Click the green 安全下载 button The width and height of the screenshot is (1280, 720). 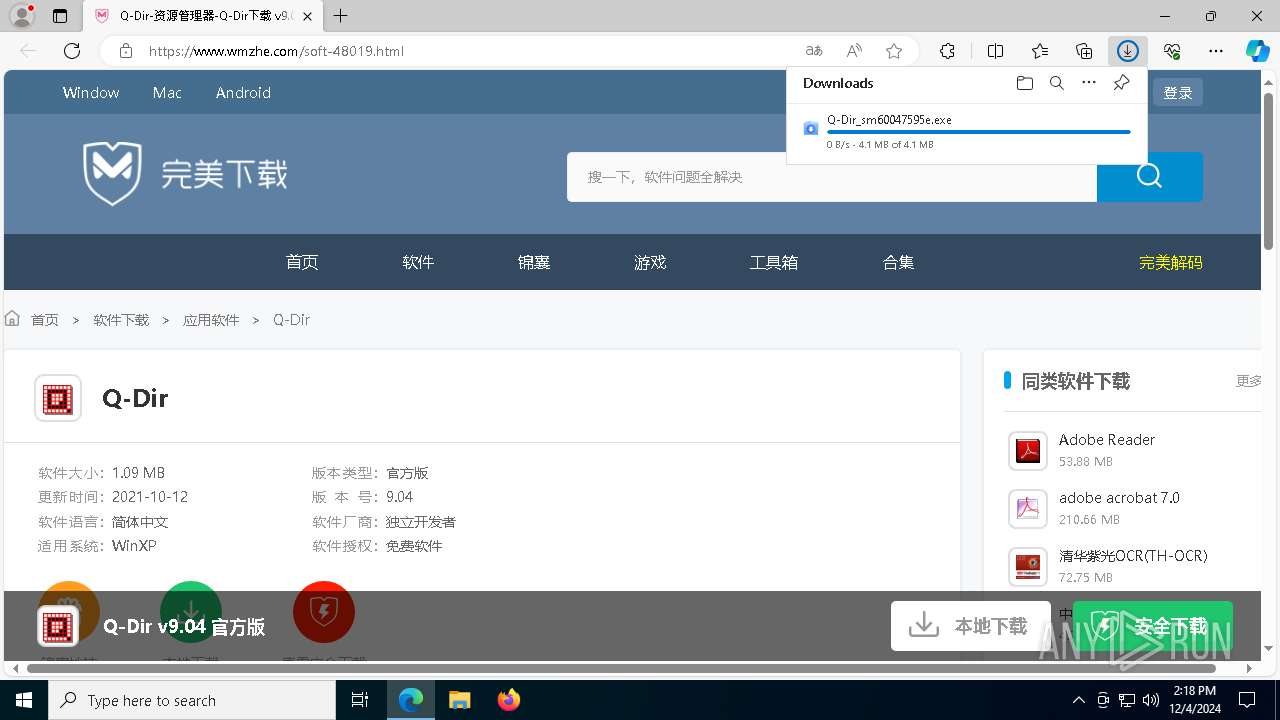tap(1153, 626)
